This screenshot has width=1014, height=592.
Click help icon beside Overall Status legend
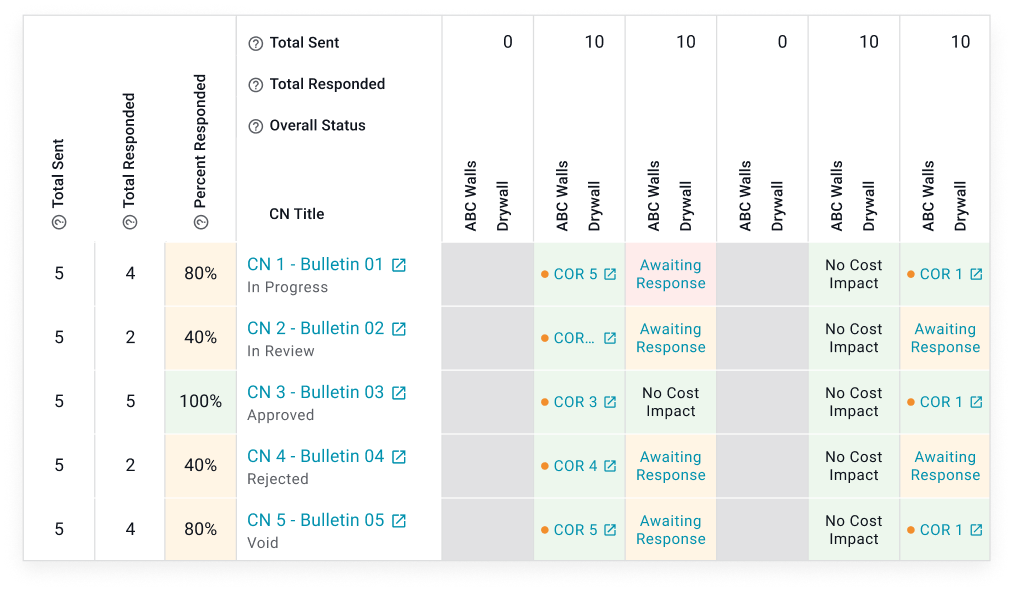point(255,126)
